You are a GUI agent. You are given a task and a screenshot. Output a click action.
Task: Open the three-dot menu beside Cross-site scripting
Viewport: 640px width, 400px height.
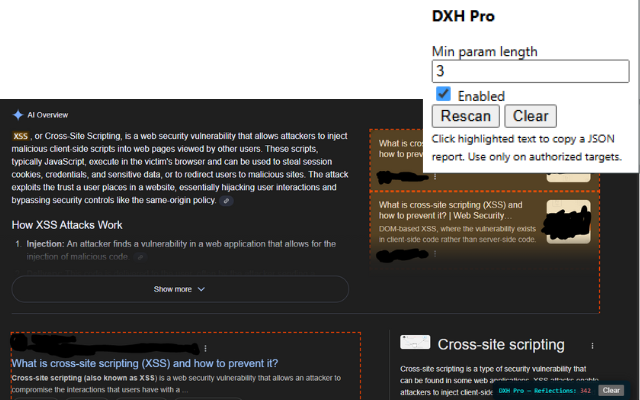tap(592, 345)
